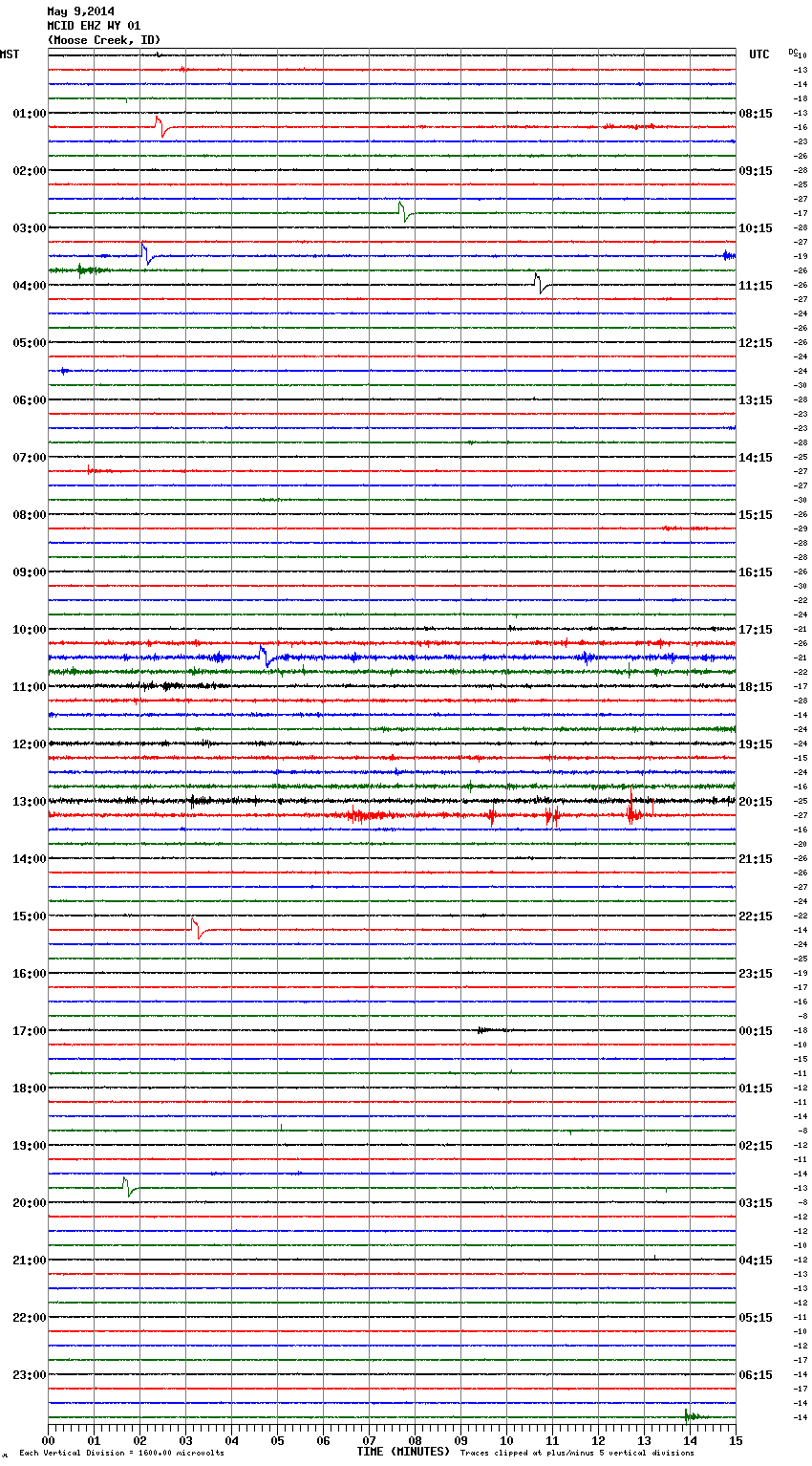Viewport: 812px width, 1466px height.
Task: Click minute tick label "15" on bottom axis
Action: (x=735, y=1440)
